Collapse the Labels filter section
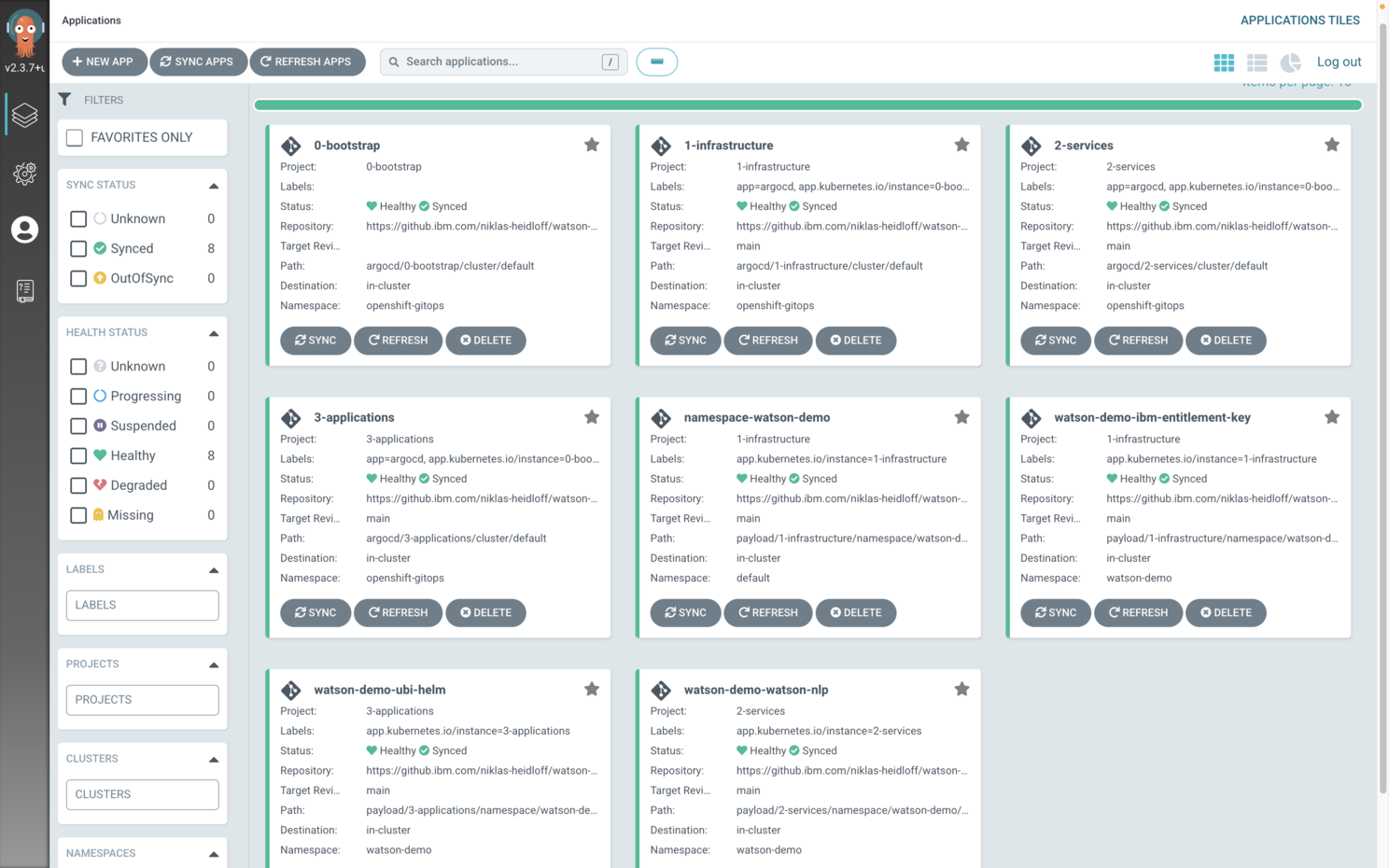Viewport: 1389px width, 868px height. pos(214,570)
